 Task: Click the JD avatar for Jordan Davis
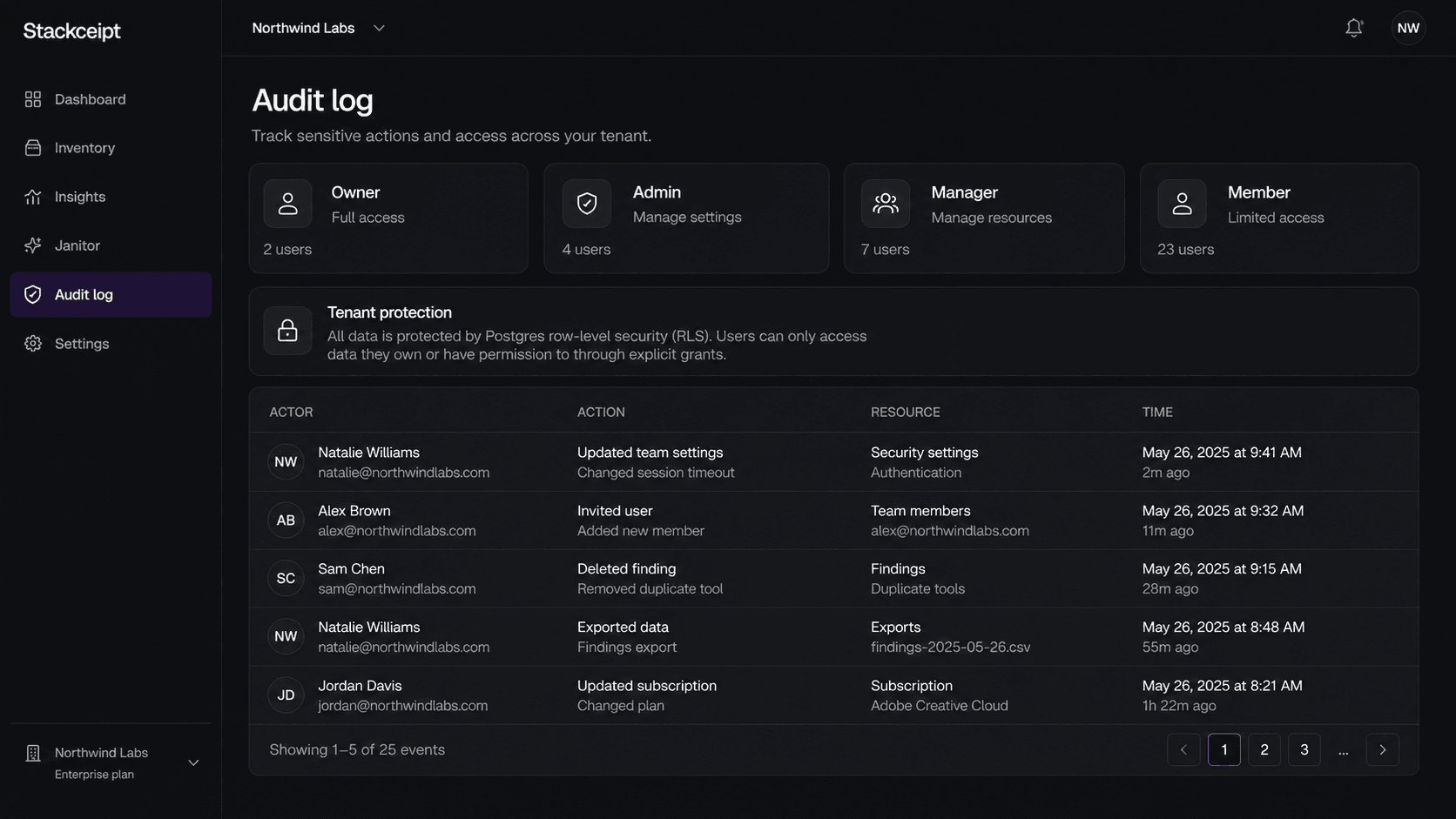click(286, 695)
